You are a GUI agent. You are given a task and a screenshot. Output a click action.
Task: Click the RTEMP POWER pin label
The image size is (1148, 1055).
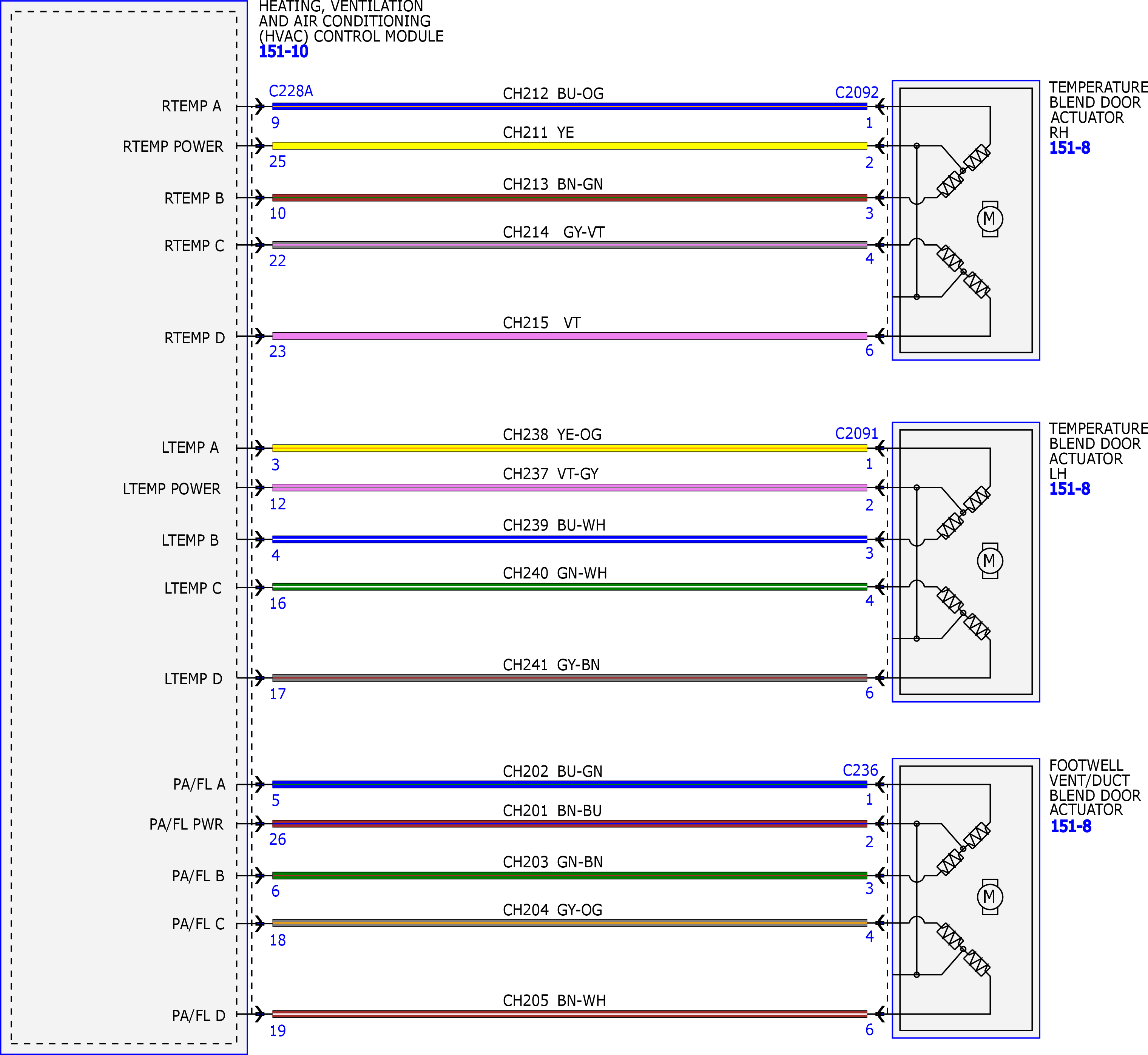coord(173,147)
